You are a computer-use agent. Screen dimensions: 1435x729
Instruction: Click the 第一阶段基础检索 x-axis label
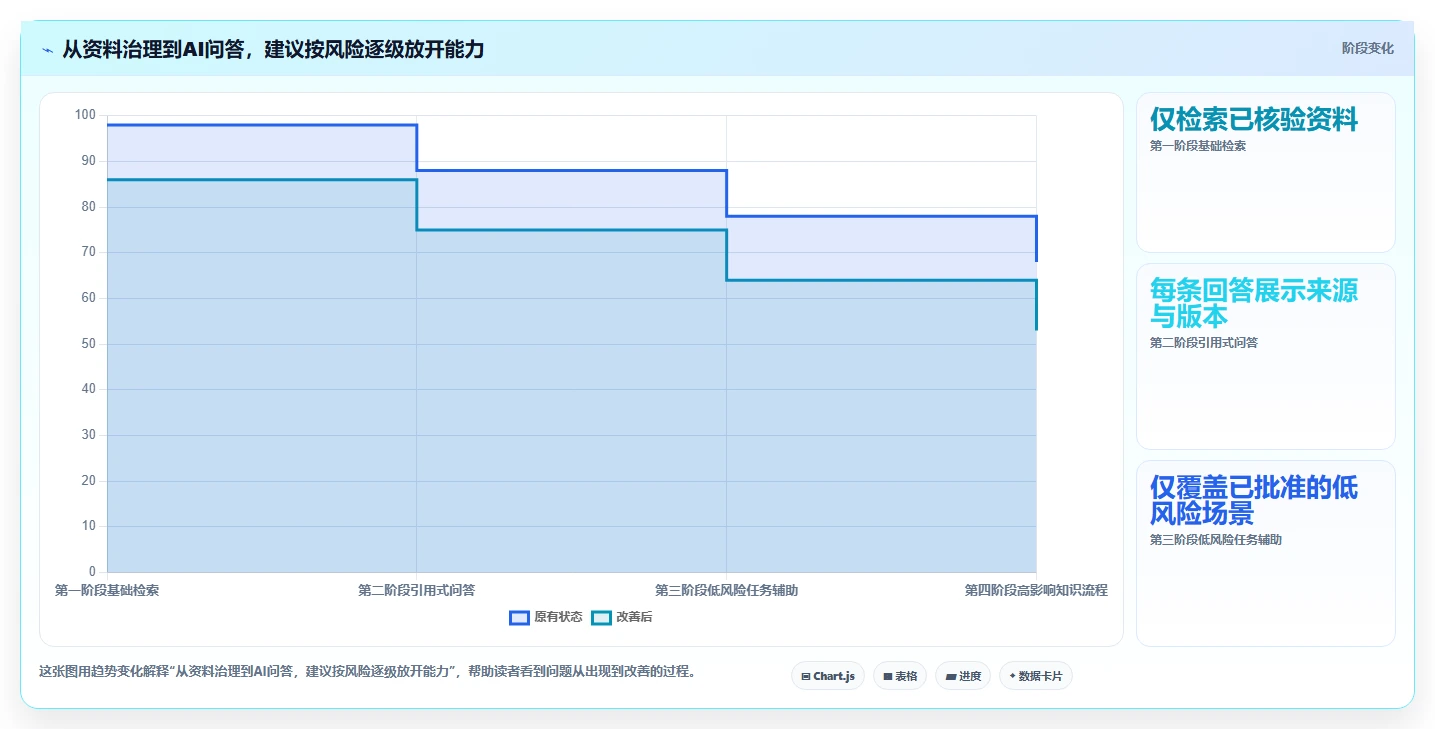click(x=107, y=591)
